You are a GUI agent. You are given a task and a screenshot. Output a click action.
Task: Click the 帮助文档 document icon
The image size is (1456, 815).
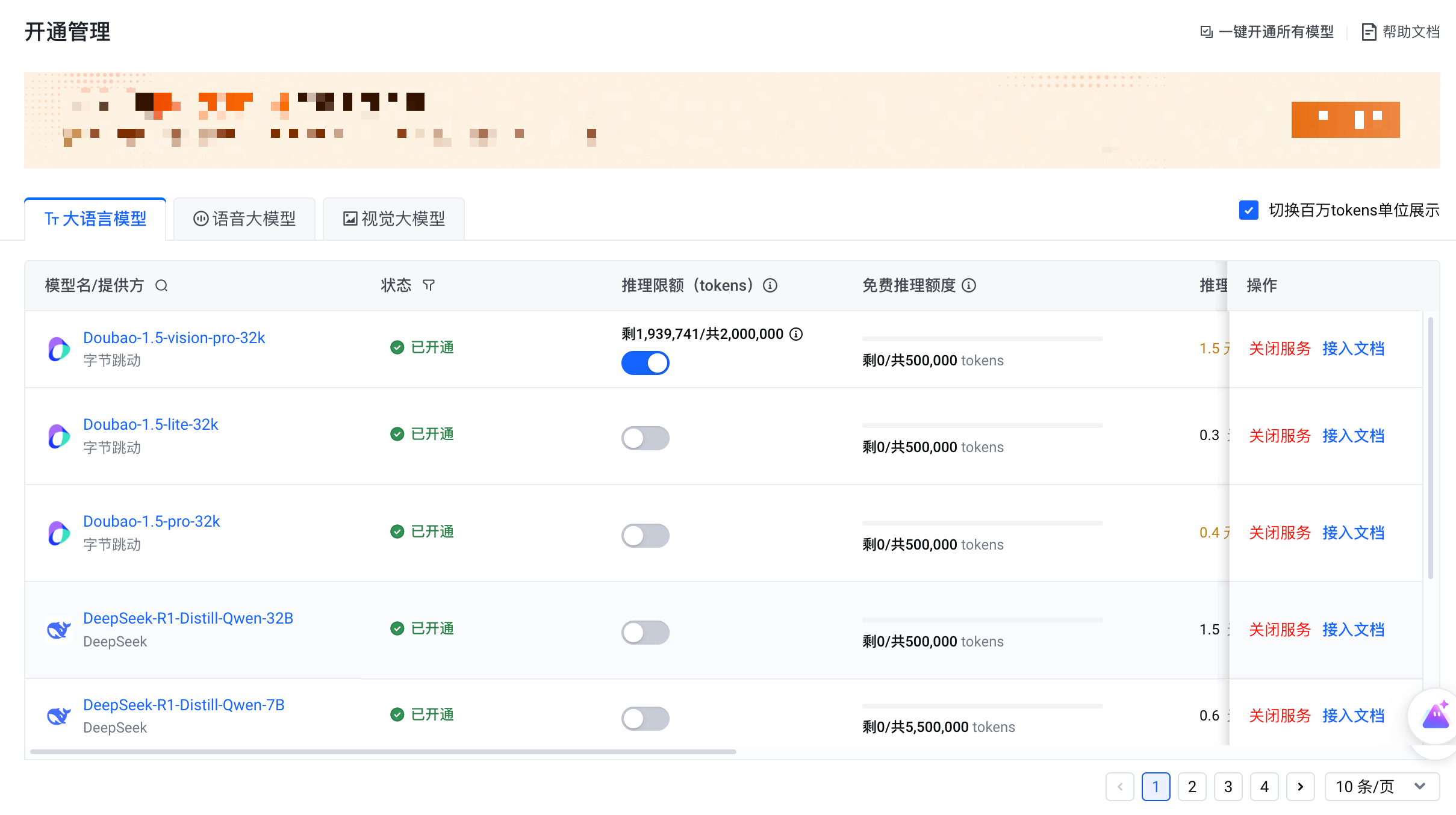click(1369, 32)
